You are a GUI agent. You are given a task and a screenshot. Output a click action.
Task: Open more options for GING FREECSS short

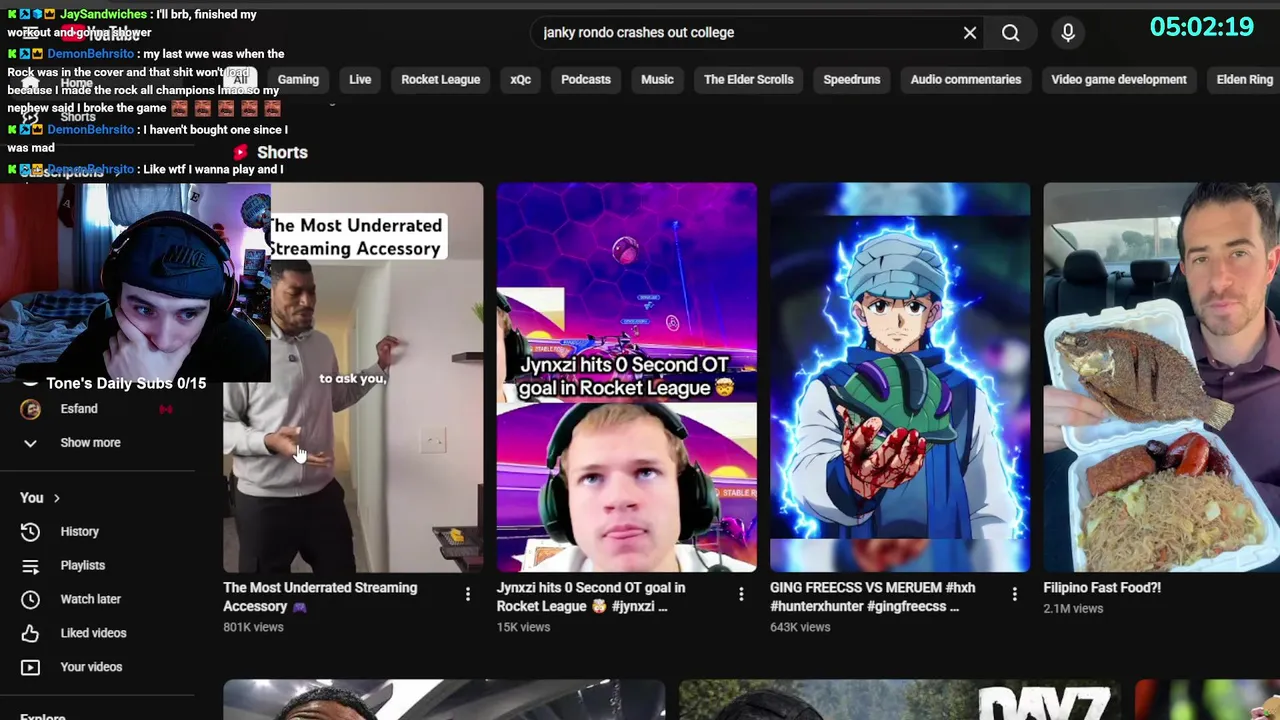click(x=1014, y=595)
